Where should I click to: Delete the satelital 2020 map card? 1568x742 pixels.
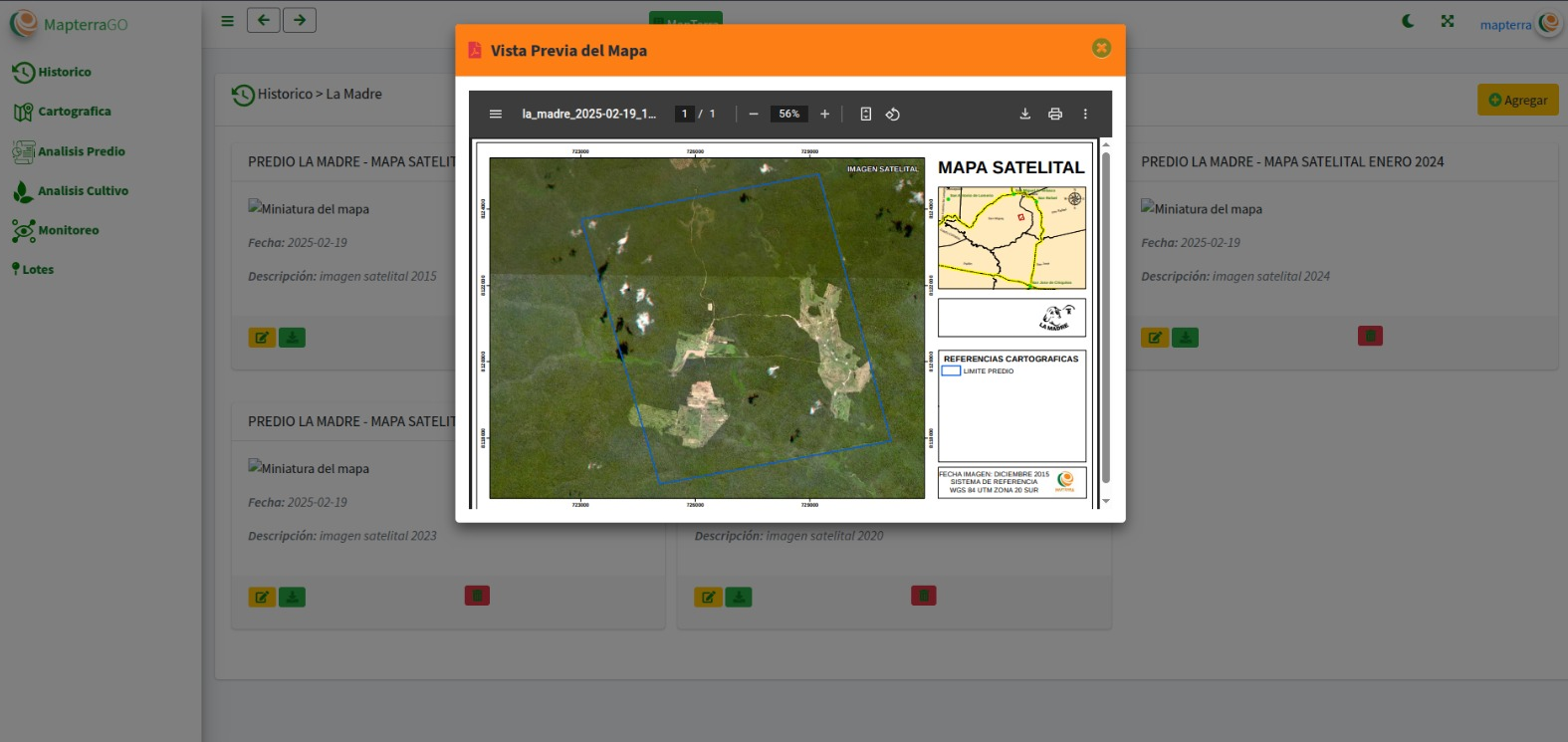923,596
